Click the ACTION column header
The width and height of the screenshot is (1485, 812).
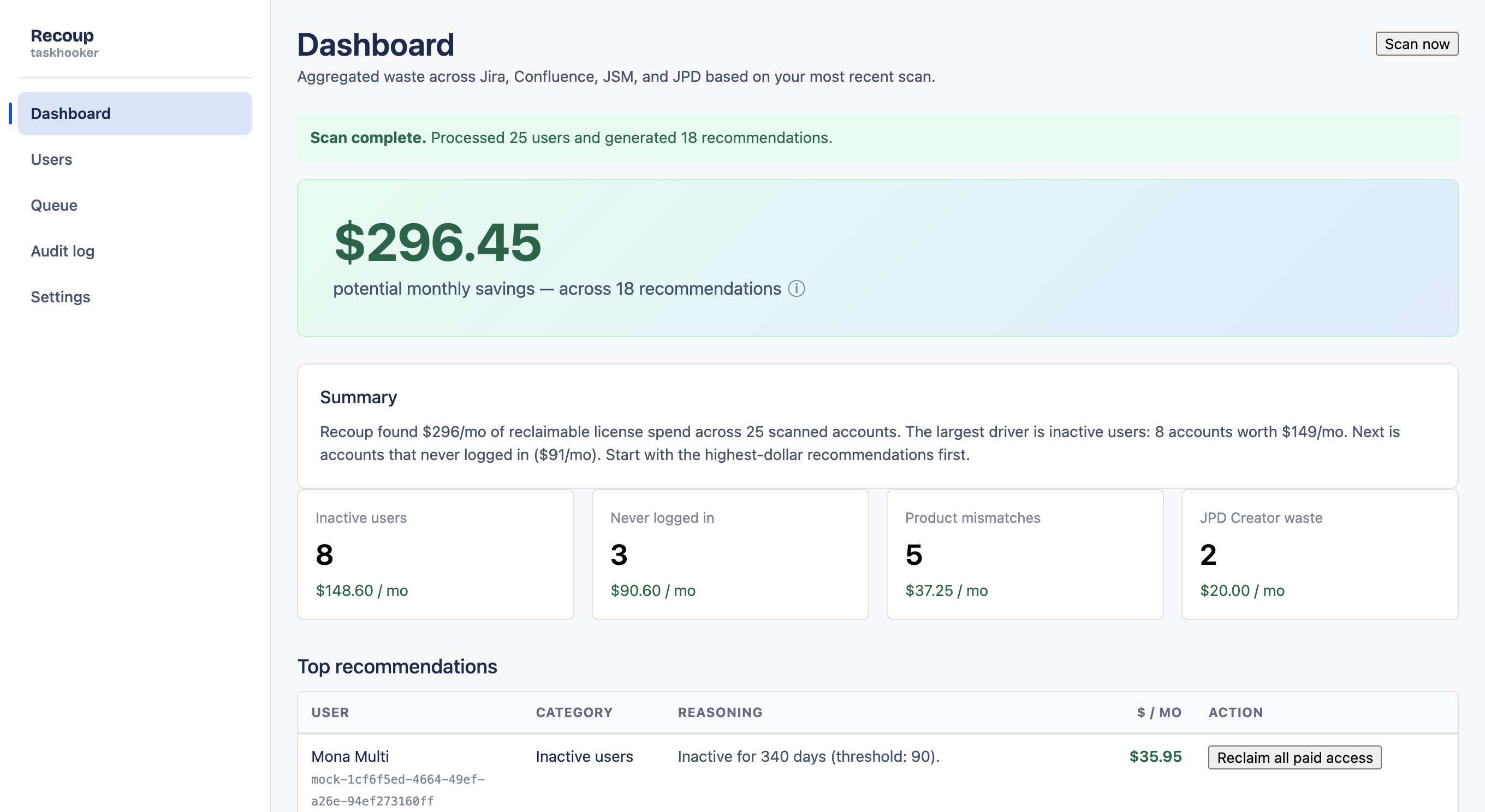tap(1235, 712)
